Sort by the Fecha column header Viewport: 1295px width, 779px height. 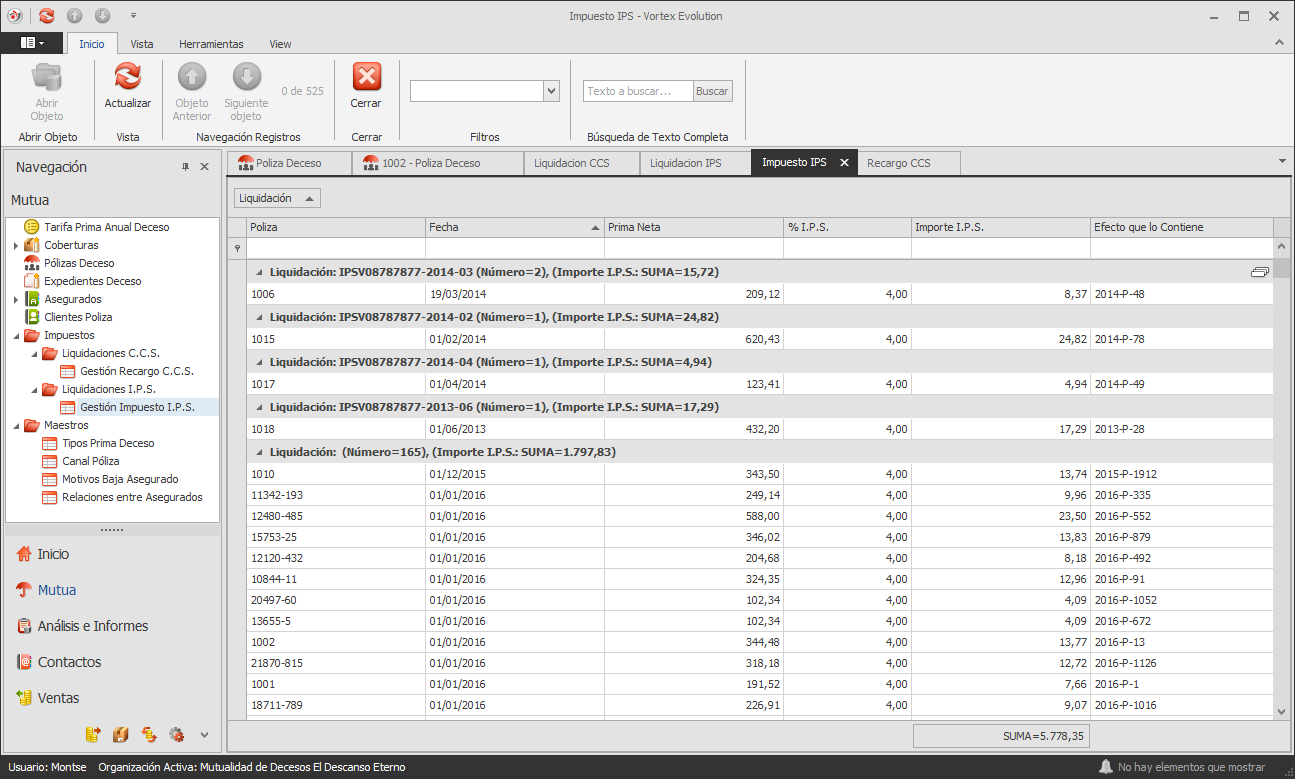click(x=515, y=227)
